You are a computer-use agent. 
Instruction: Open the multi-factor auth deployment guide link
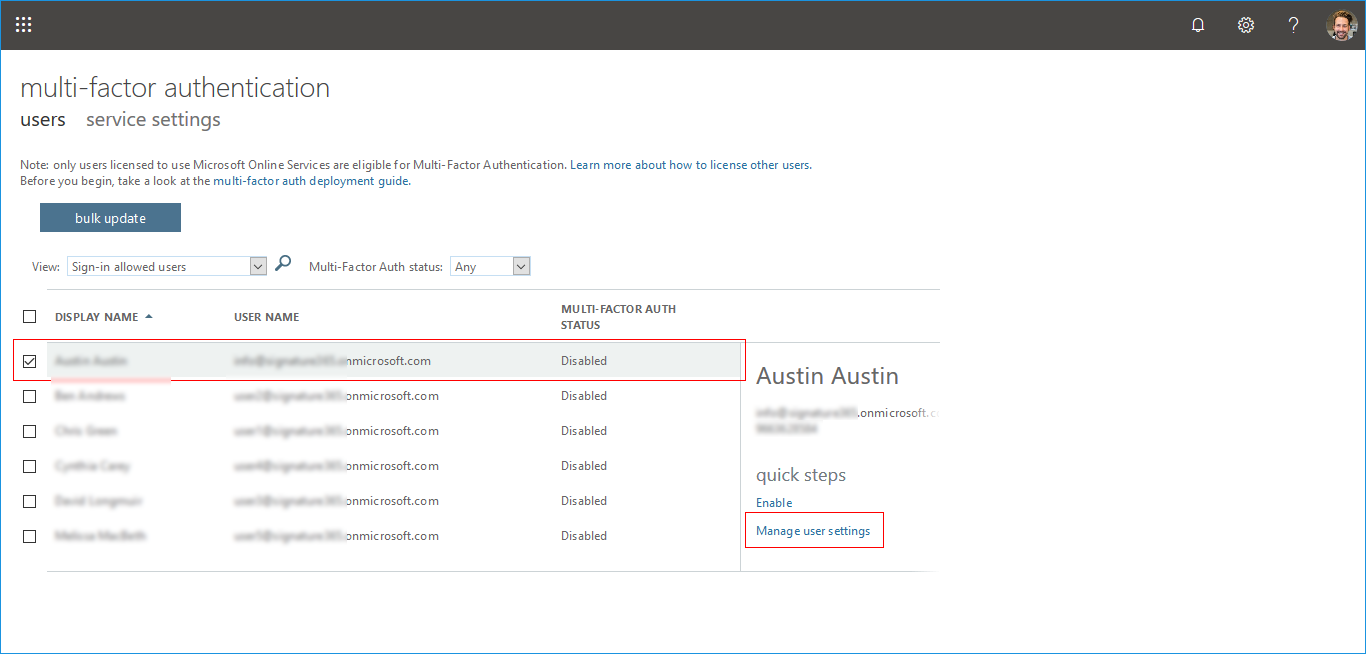[x=311, y=181]
